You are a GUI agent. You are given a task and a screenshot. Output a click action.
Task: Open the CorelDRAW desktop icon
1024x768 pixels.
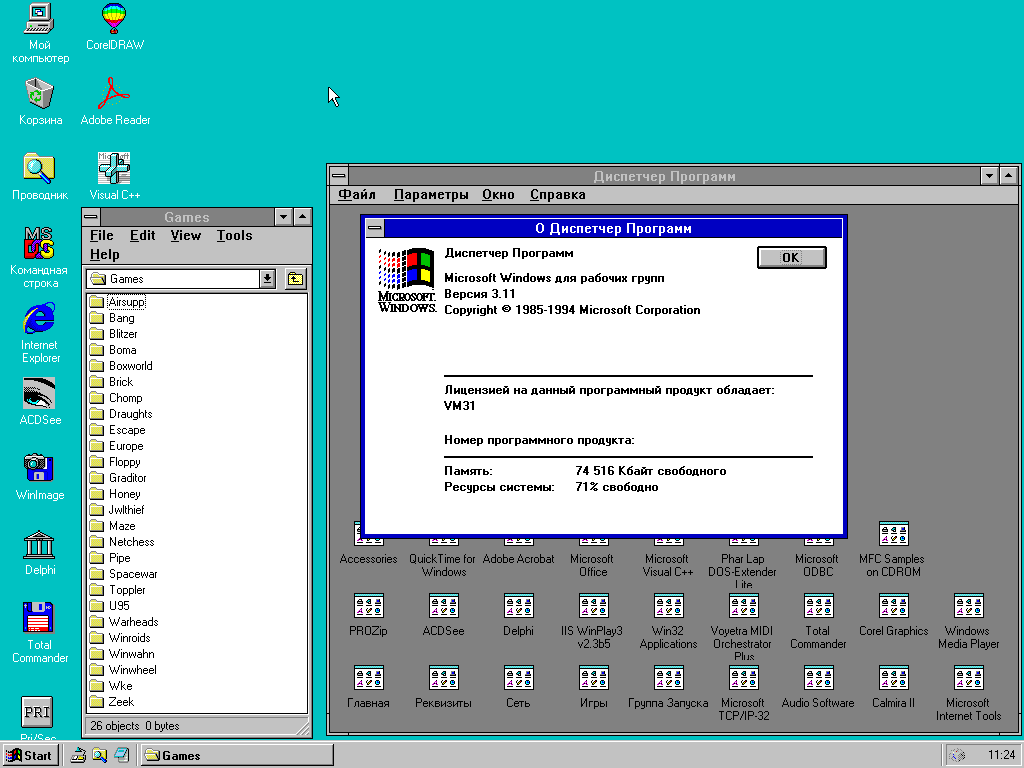(x=114, y=19)
